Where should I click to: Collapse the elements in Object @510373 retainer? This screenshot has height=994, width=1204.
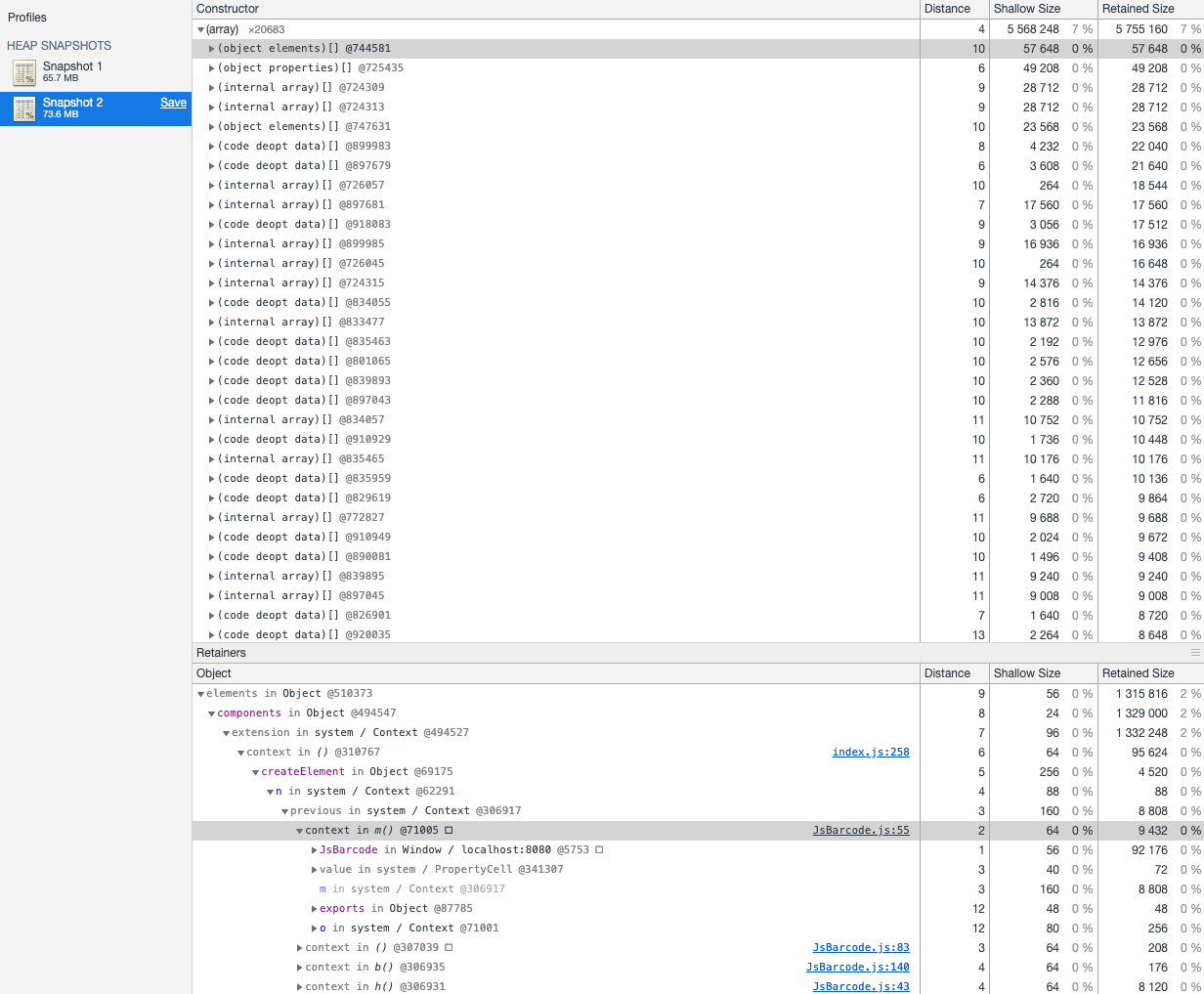coord(200,693)
